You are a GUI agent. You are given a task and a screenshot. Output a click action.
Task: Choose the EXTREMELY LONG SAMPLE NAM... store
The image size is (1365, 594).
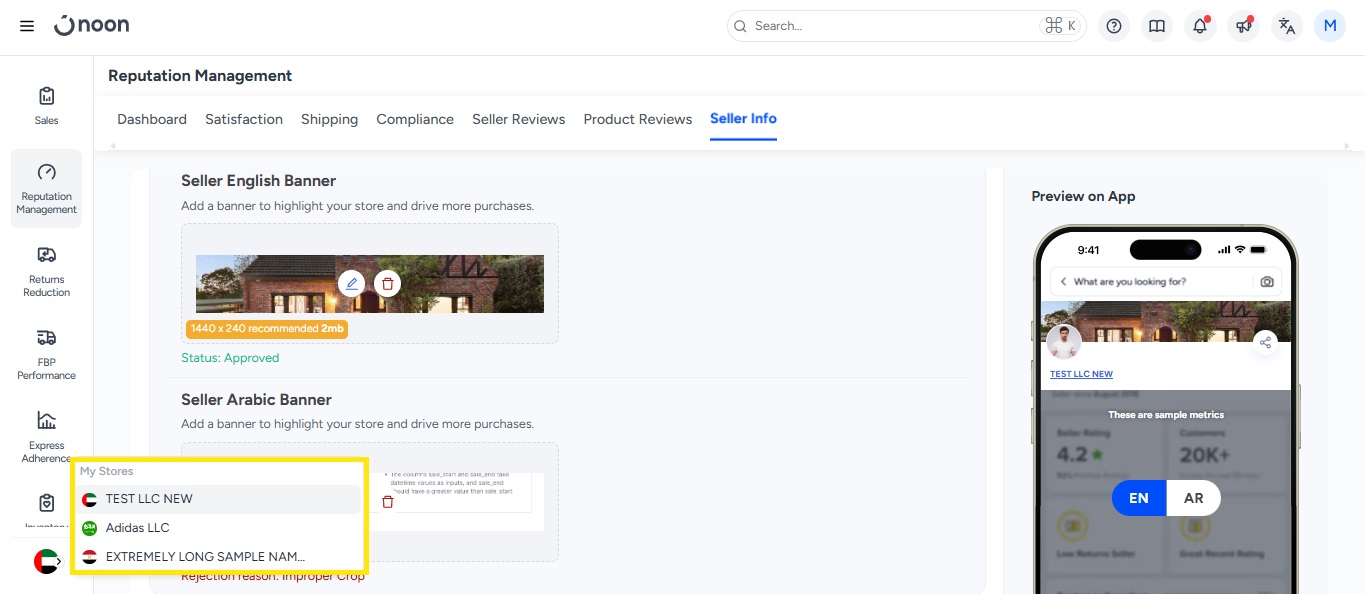coord(204,557)
